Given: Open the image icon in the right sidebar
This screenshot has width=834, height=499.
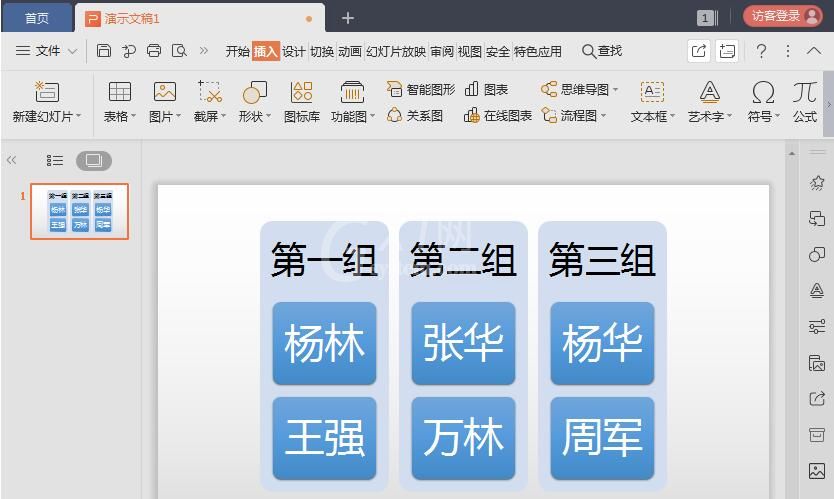Looking at the screenshot, I should 816,471.
